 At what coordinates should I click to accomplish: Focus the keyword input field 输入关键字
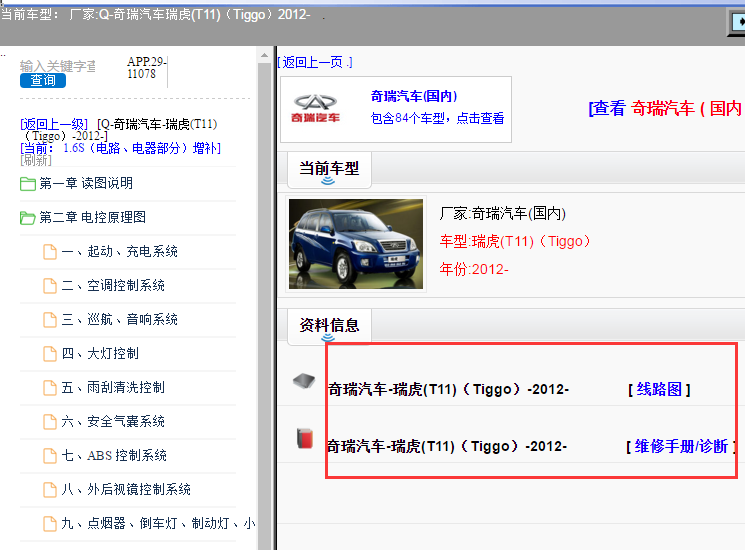coord(57,66)
